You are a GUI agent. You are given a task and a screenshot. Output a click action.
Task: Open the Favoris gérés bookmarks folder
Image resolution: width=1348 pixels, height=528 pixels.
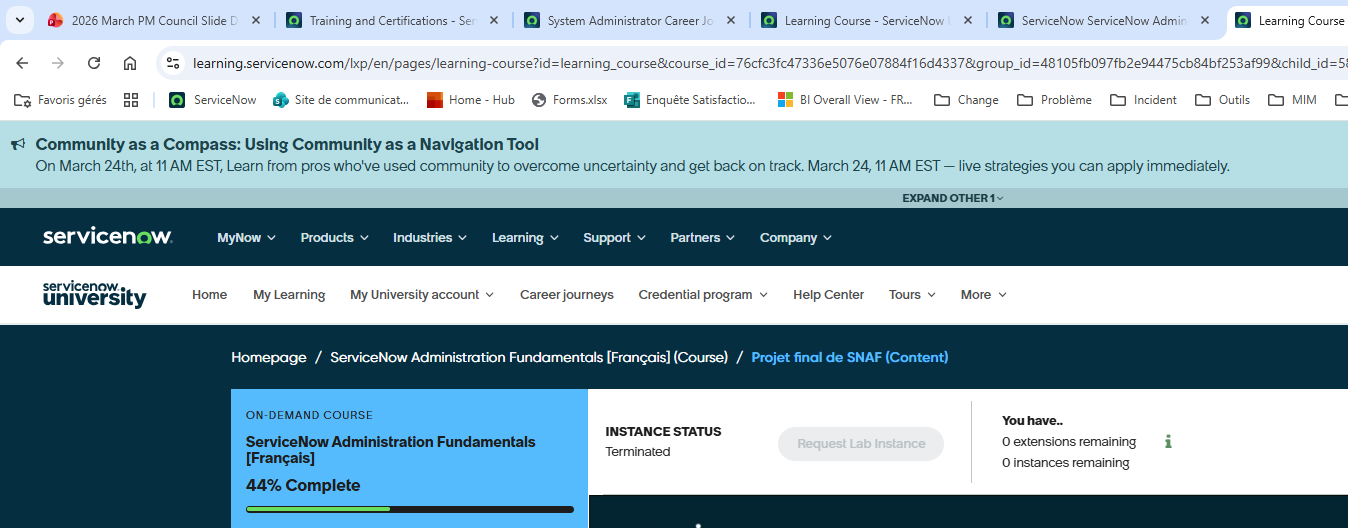pyautogui.click(x=61, y=100)
